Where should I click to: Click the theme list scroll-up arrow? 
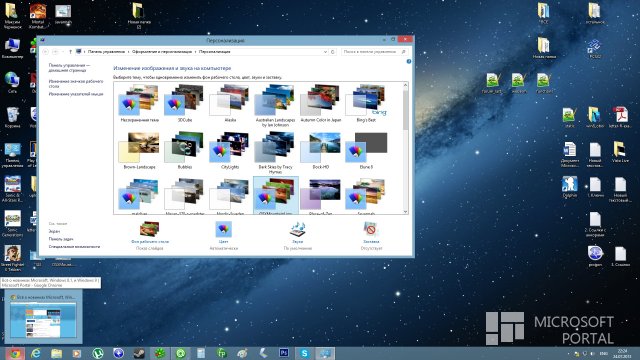(405, 85)
